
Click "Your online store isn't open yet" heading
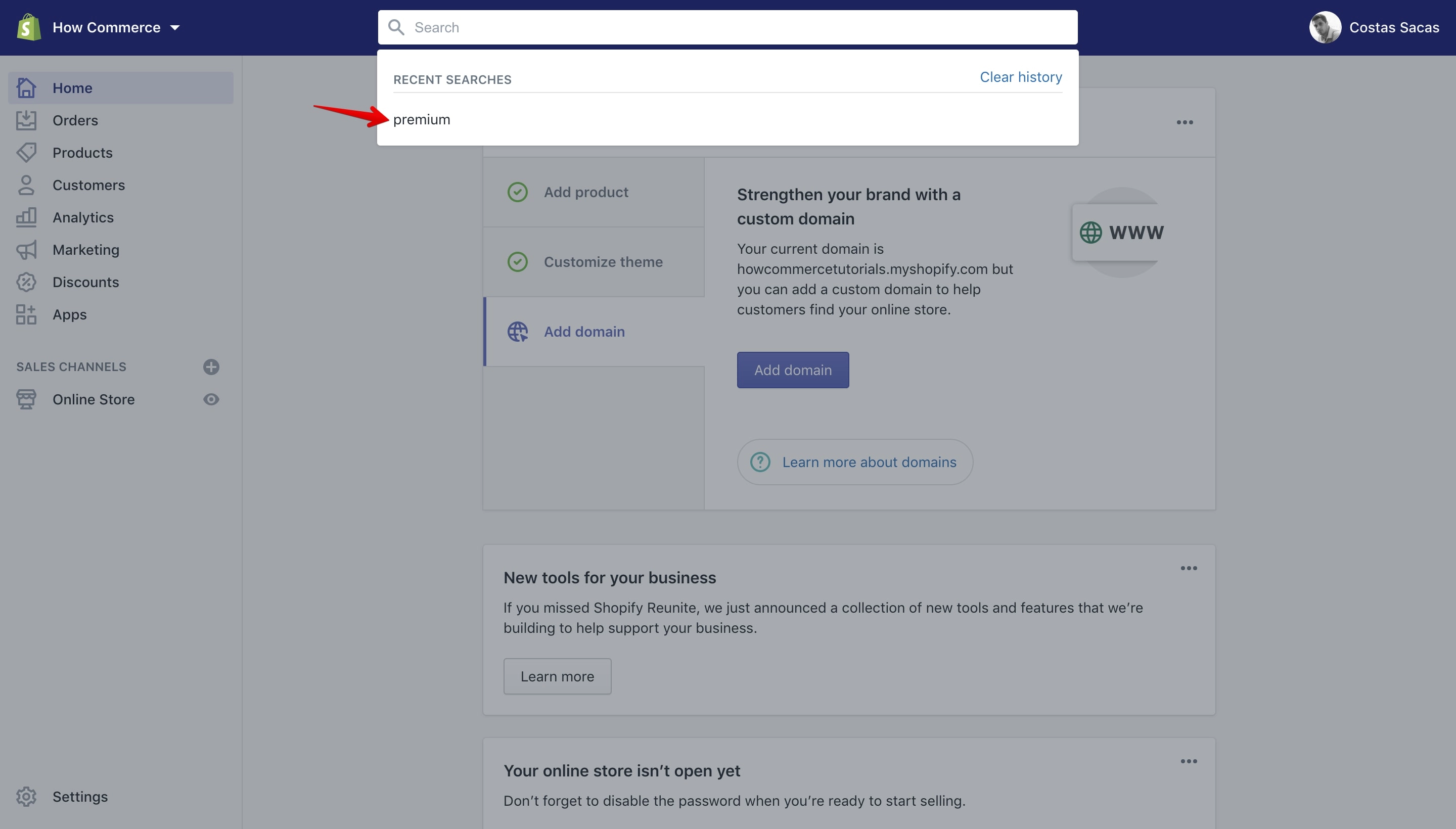coord(621,770)
